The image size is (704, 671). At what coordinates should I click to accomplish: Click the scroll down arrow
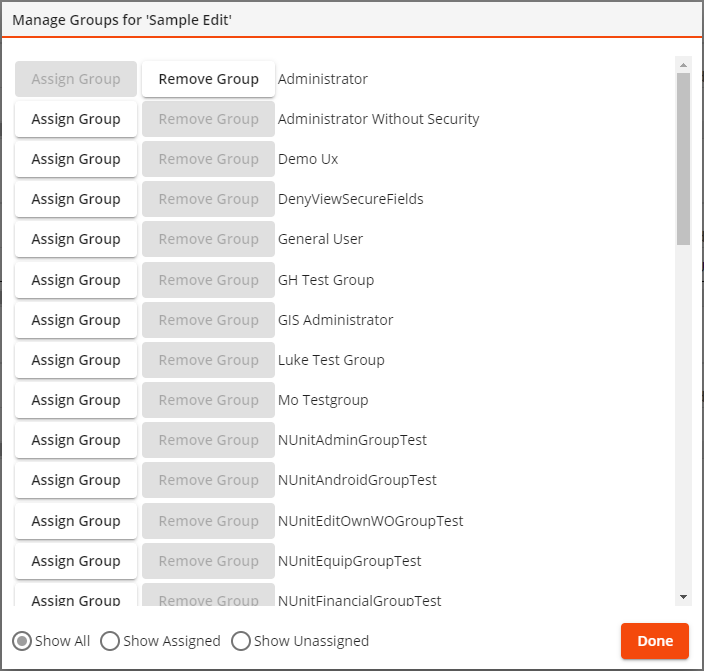pyautogui.click(x=684, y=597)
